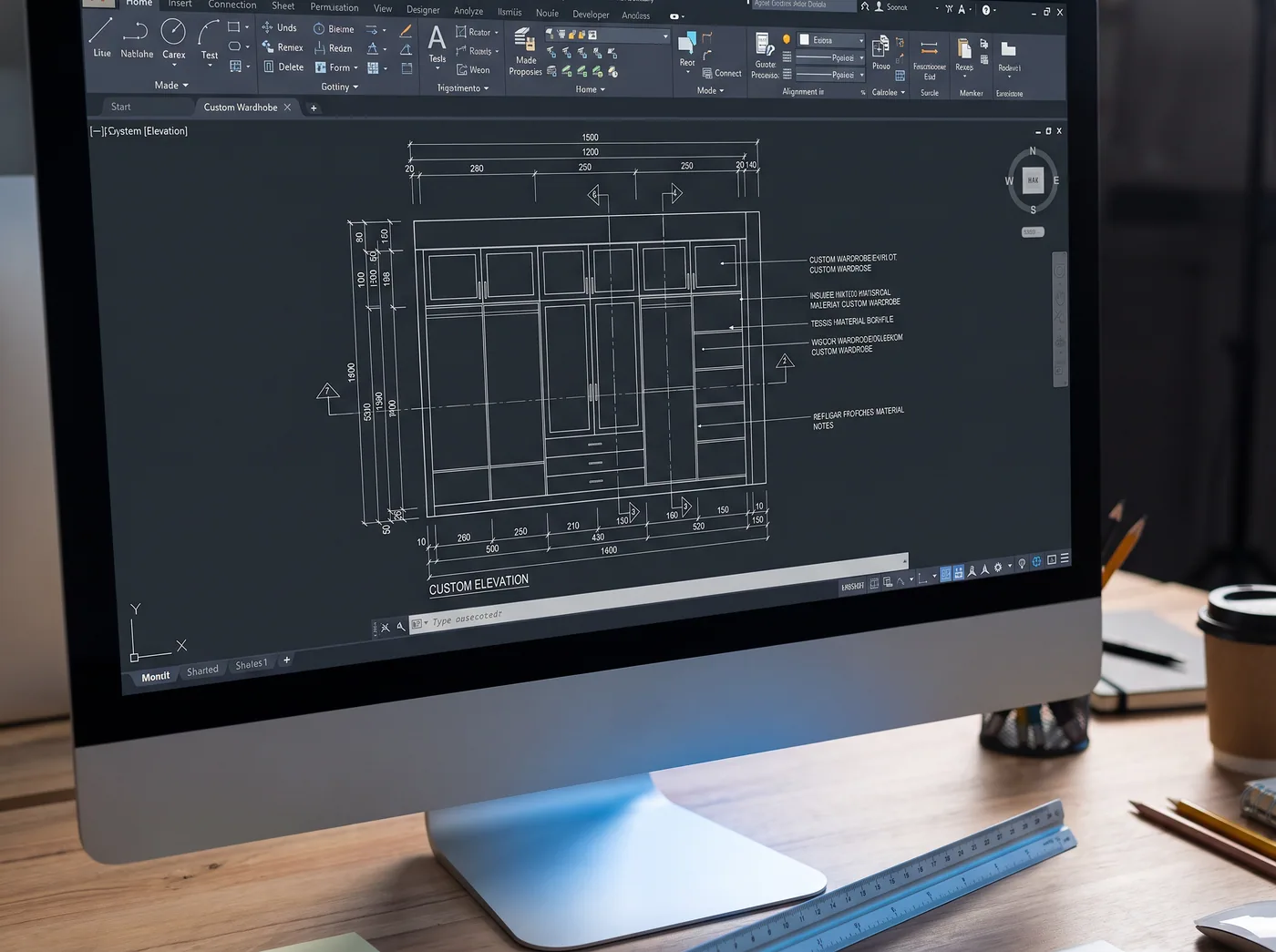Open the Developer ribbon tab
The image size is (1276, 952).
click(x=591, y=14)
